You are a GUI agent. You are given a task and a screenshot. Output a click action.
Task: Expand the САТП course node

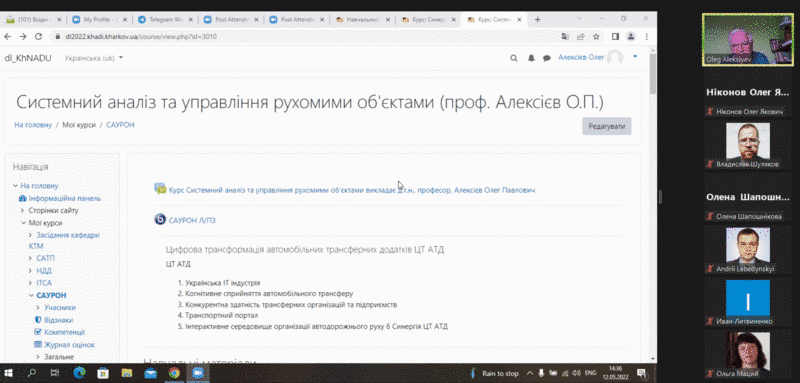[31, 259]
